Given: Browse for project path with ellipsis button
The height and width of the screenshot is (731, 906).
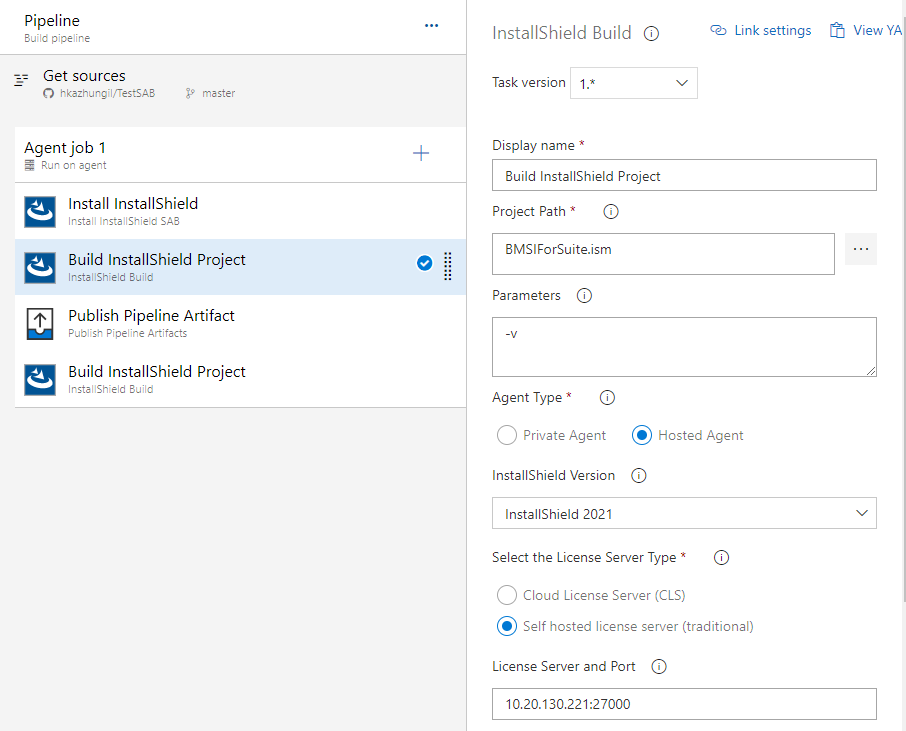Looking at the screenshot, I should [860, 249].
